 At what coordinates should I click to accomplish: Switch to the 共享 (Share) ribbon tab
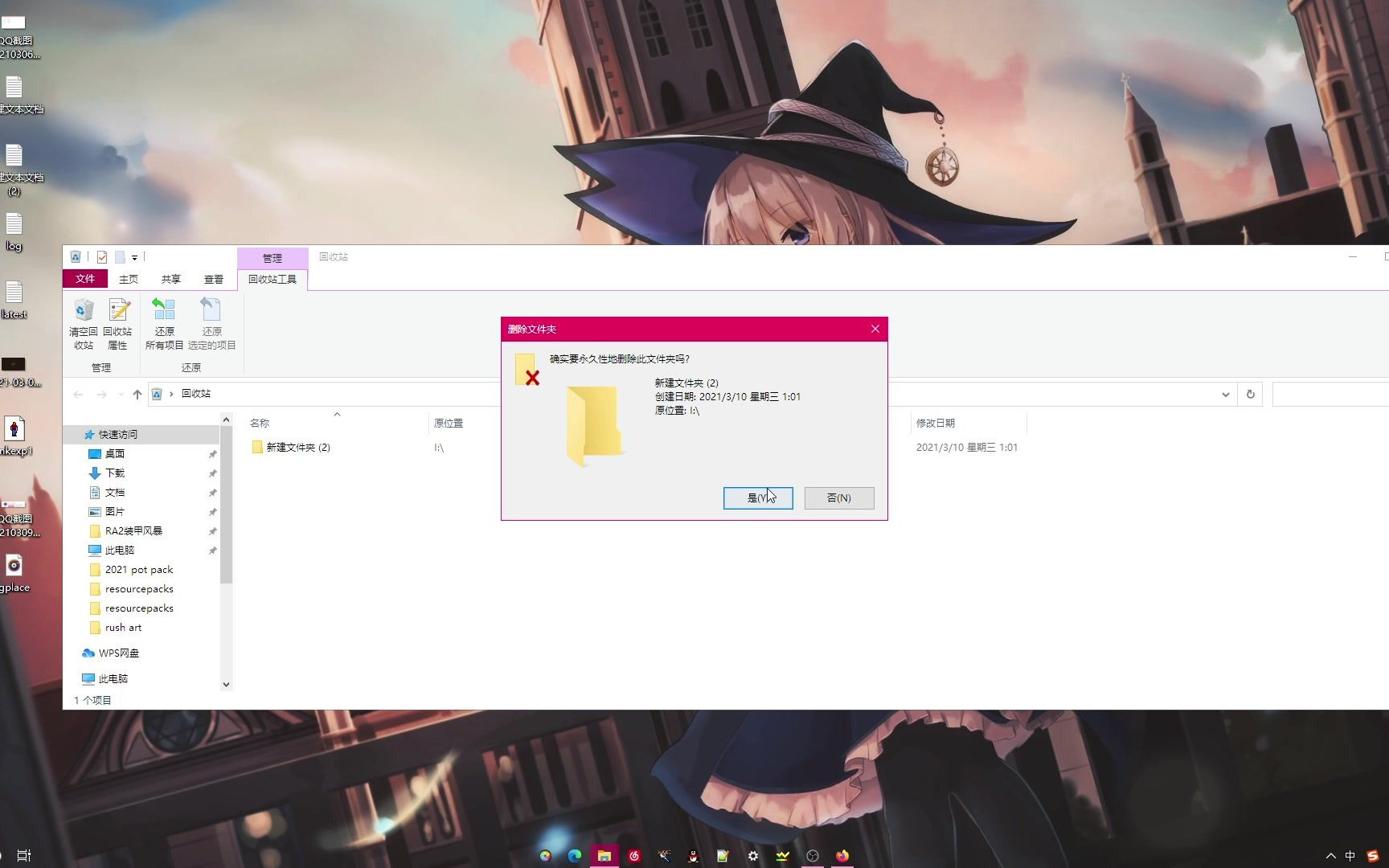click(x=171, y=279)
